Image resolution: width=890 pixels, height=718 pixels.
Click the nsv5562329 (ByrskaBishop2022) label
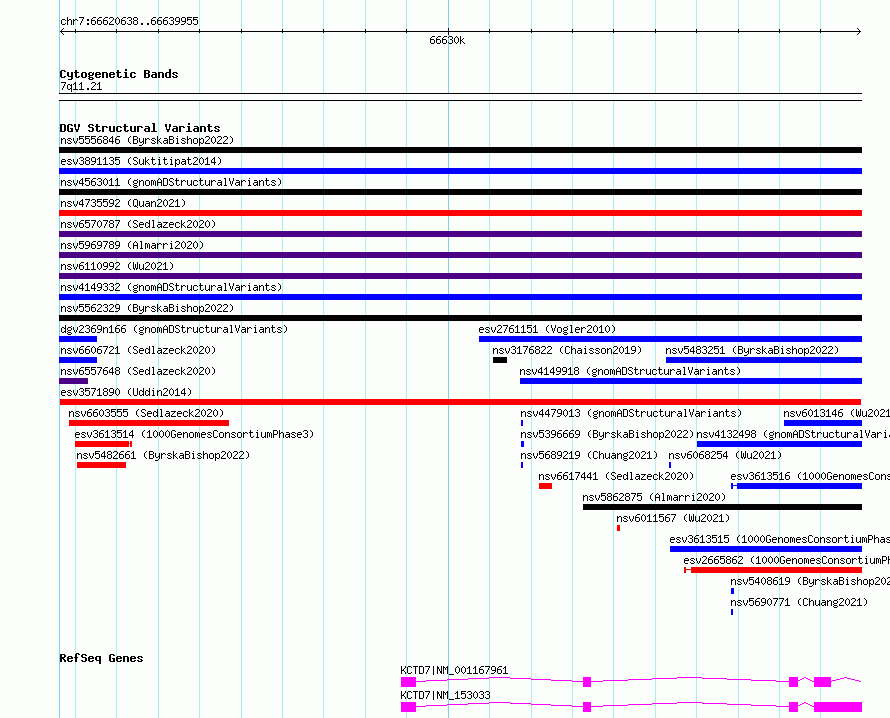pos(147,308)
